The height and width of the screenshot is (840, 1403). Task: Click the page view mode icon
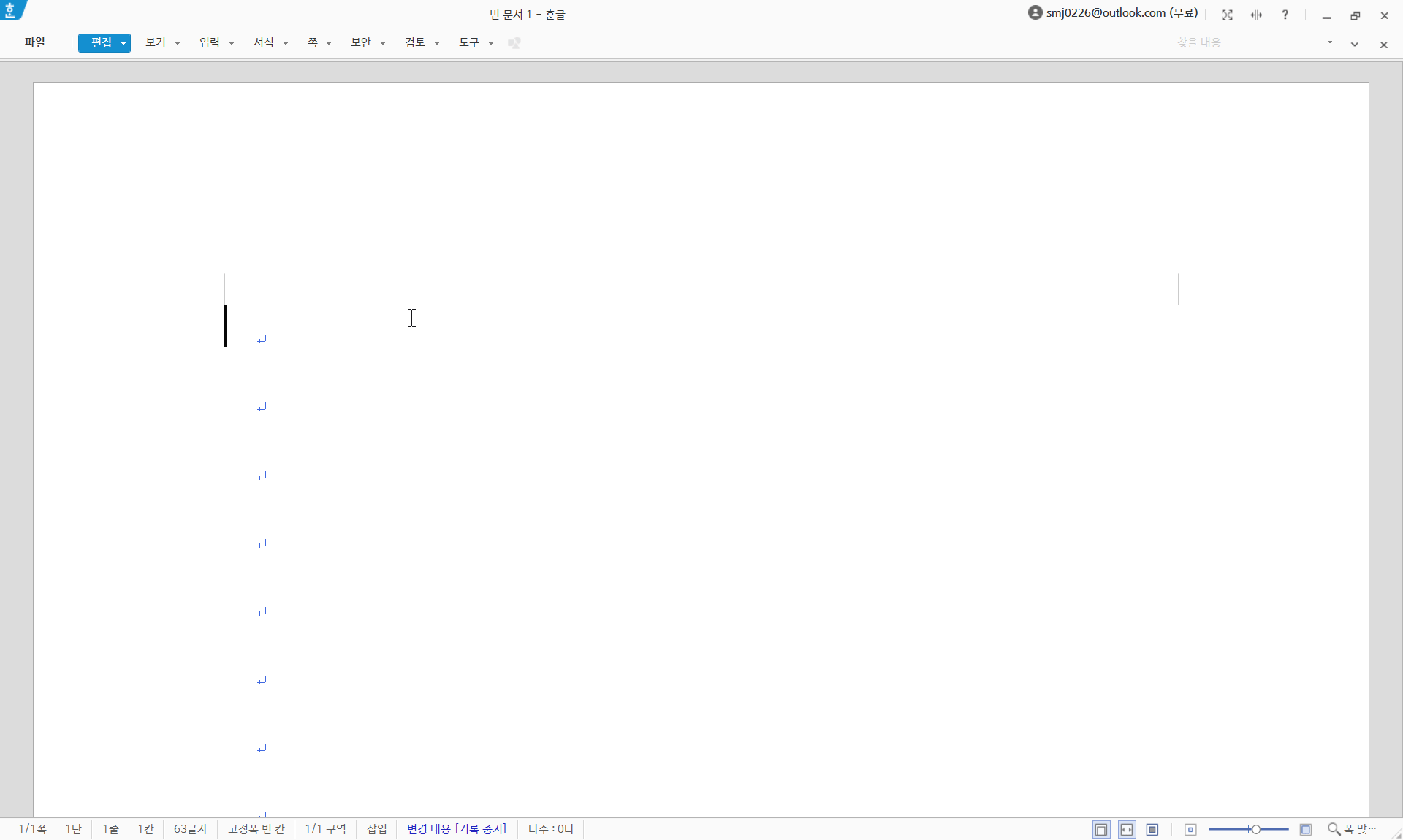click(1101, 829)
